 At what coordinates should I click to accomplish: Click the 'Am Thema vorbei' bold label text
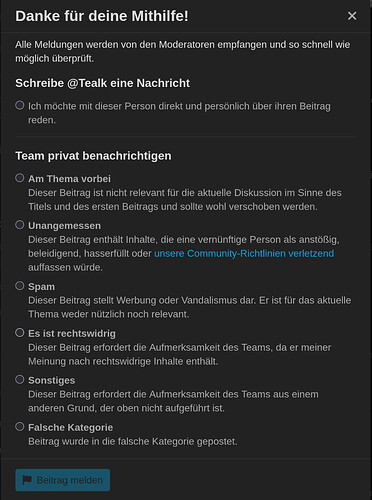click(69, 179)
